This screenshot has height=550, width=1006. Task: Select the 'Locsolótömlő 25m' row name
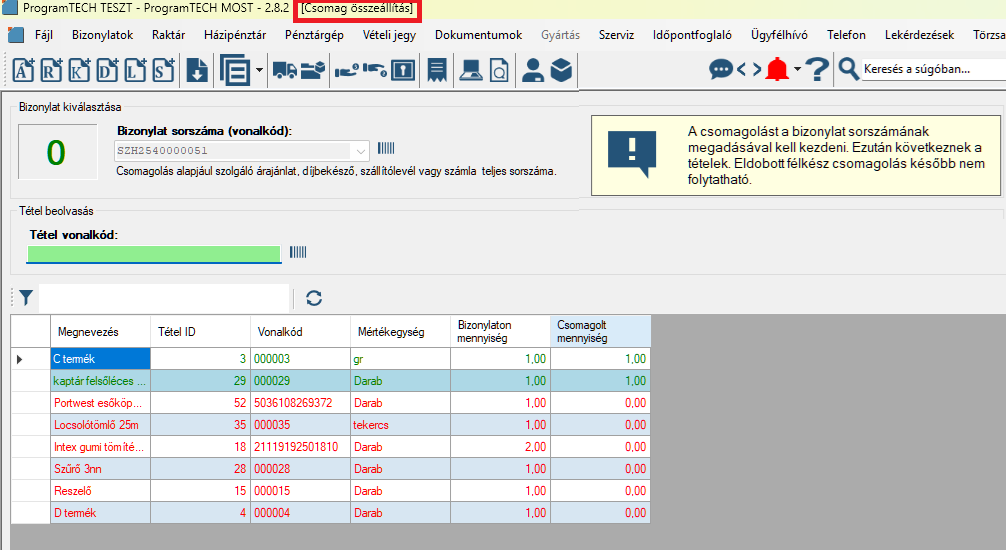(x=100, y=425)
